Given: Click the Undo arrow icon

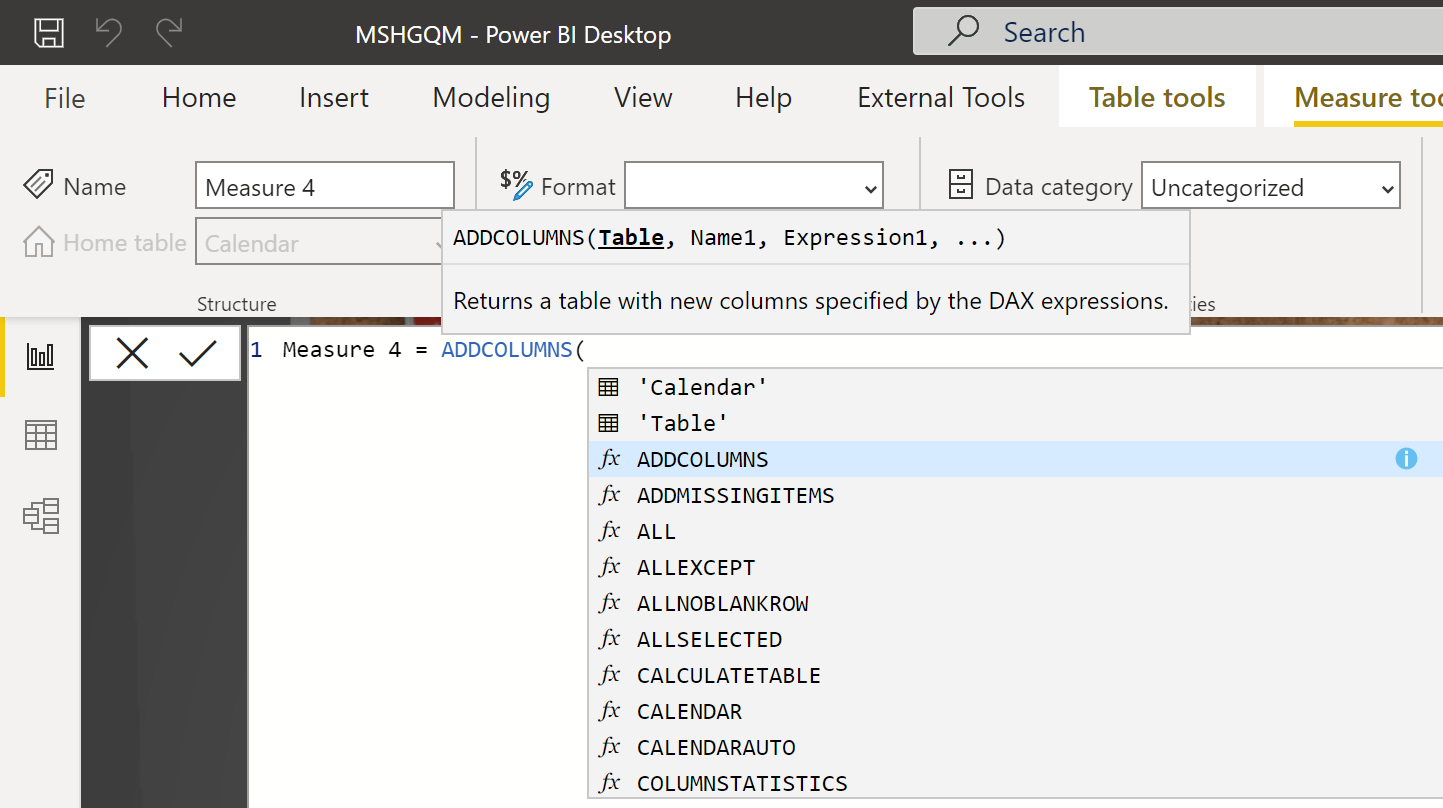Looking at the screenshot, I should [x=108, y=33].
